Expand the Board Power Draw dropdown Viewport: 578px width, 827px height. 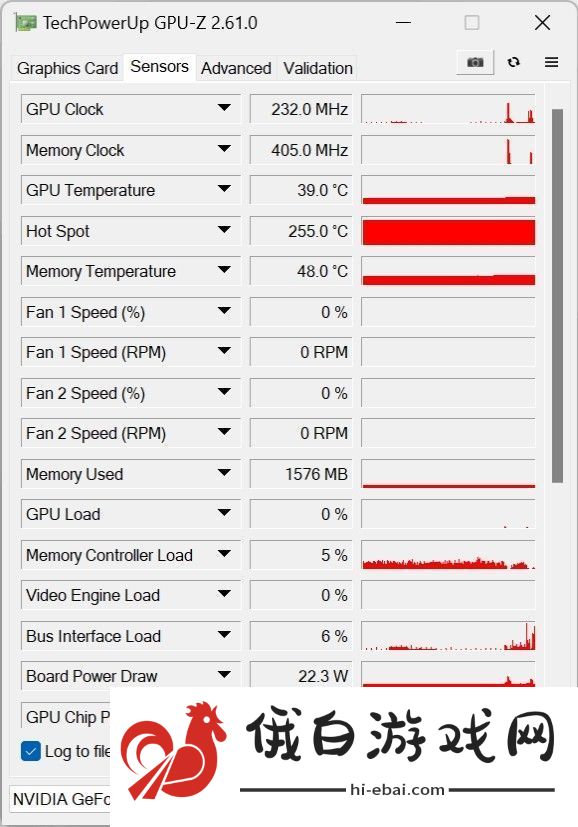224,675
